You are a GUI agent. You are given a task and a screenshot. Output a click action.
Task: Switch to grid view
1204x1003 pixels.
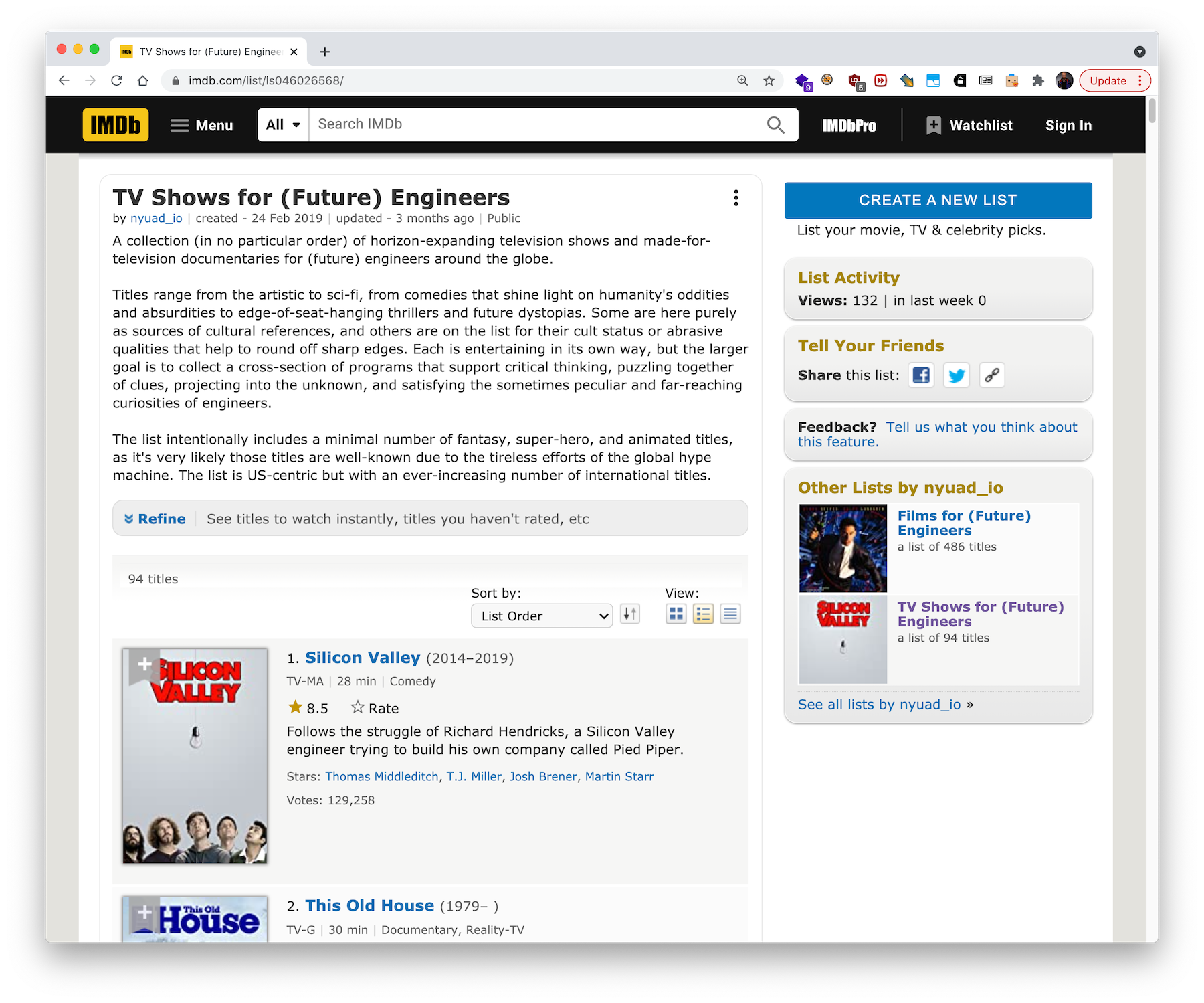pos(676,614)
